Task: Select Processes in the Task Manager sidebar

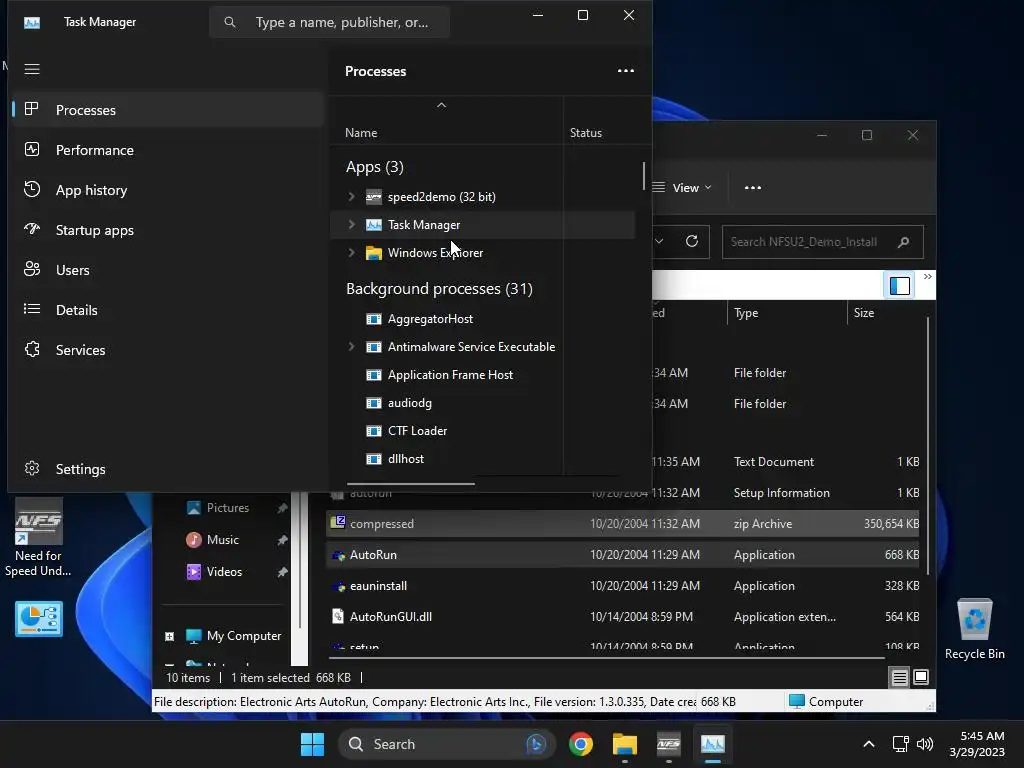Action: 167,110
